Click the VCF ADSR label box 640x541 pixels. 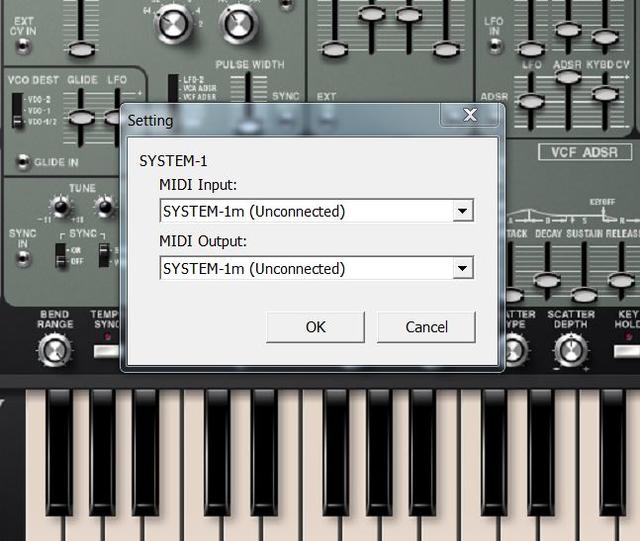pos(585,152)
